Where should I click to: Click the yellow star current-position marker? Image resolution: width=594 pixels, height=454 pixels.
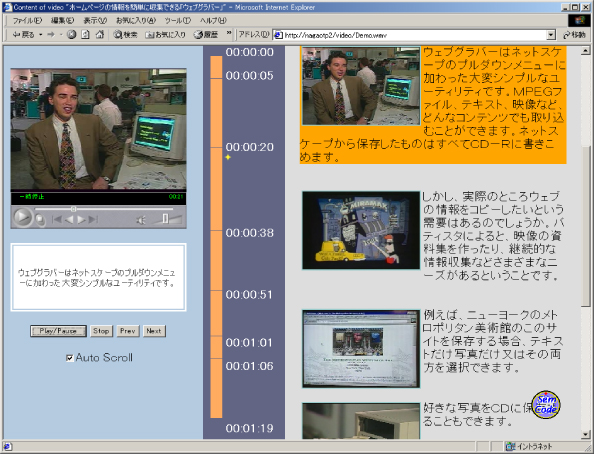(228, 157)
